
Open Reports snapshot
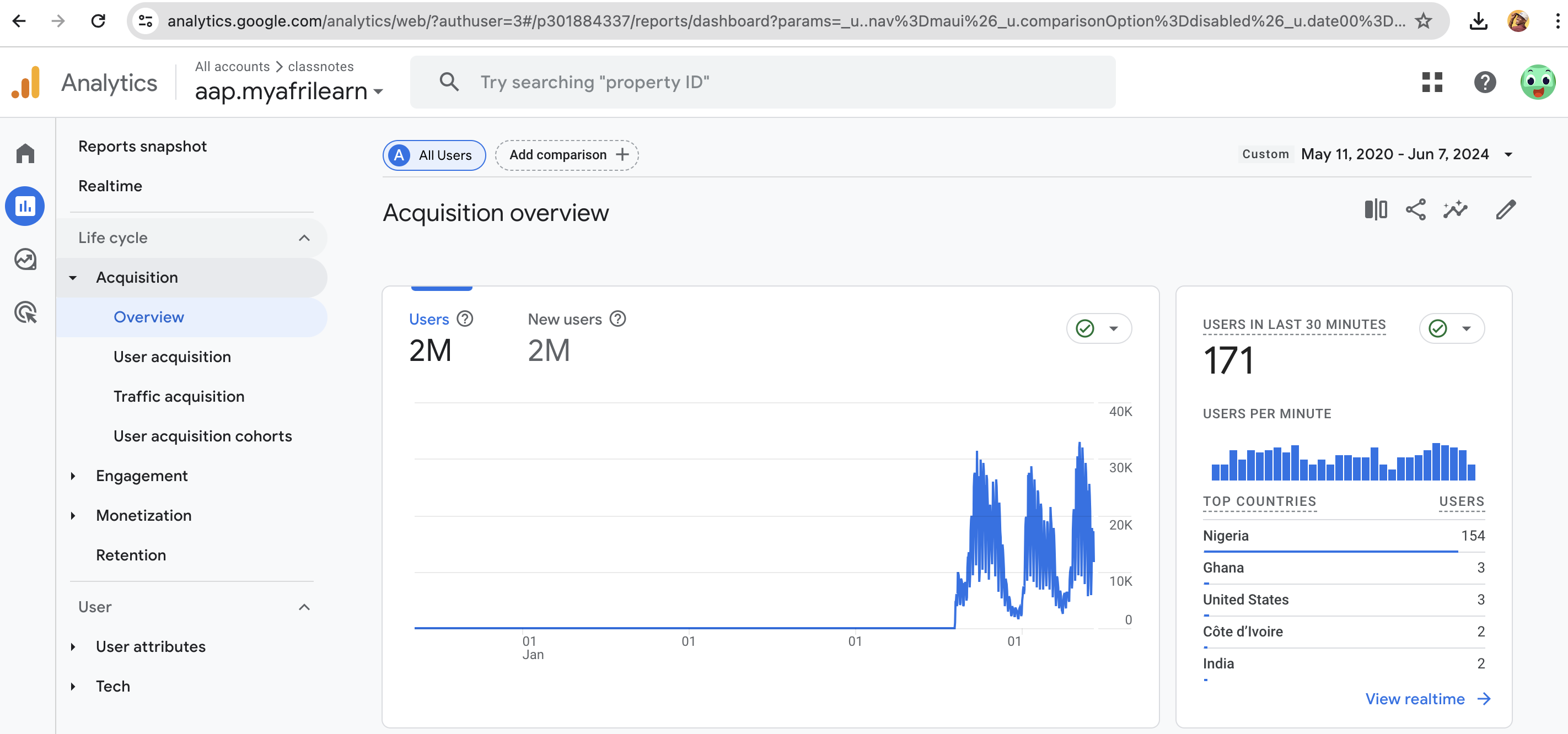[x=142, y=147]
